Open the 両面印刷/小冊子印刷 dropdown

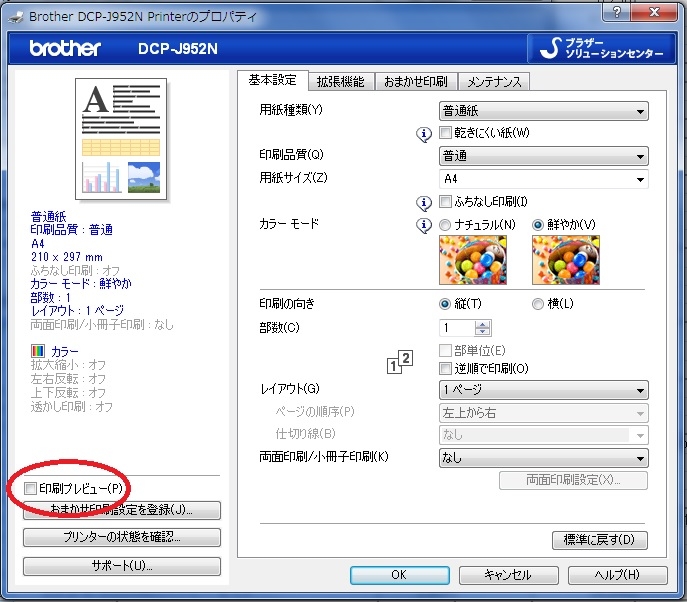544,458
